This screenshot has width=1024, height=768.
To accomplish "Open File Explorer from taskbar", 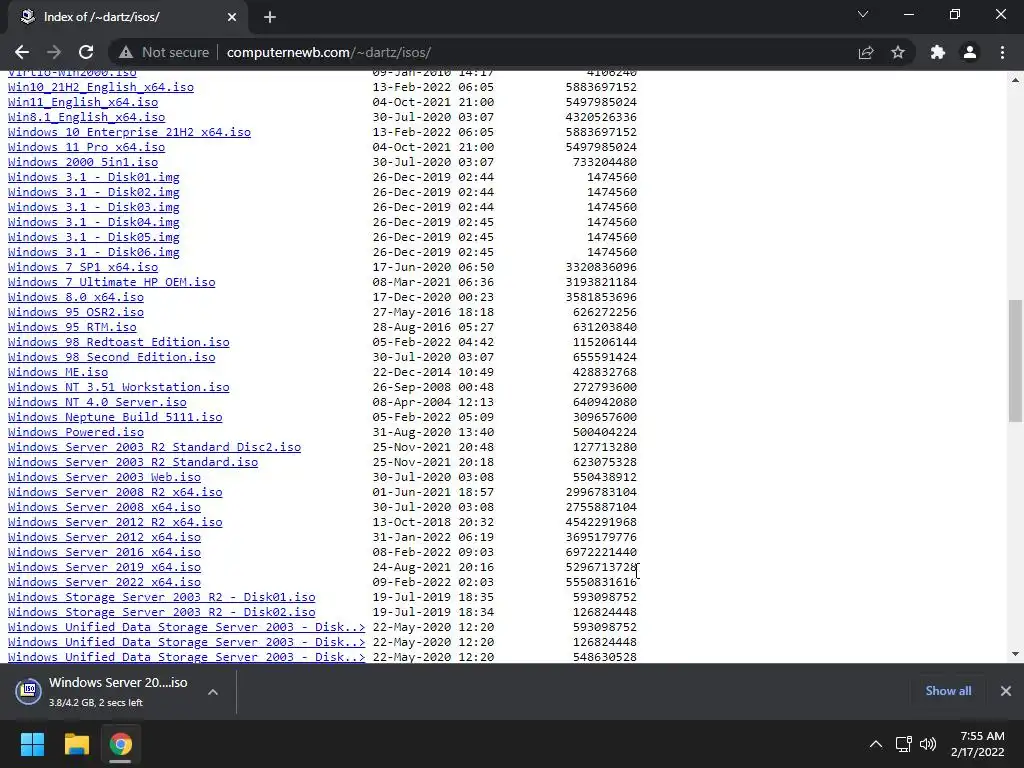I will click(76, 744).
